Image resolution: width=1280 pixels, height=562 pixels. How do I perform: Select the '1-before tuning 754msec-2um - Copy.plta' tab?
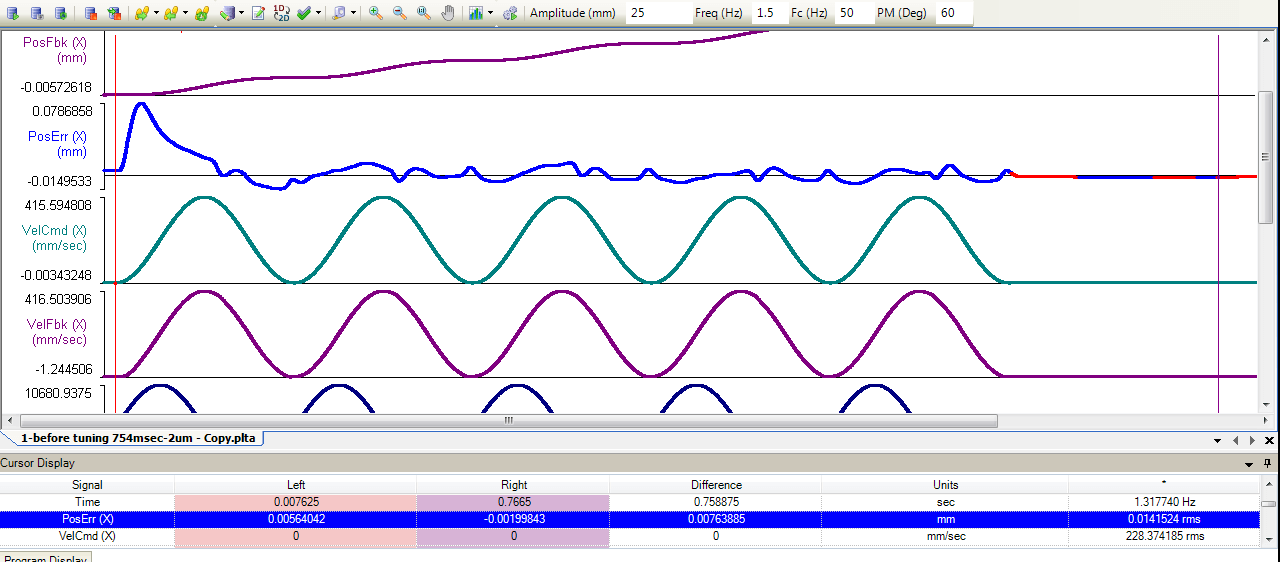(x=137, y=439)
